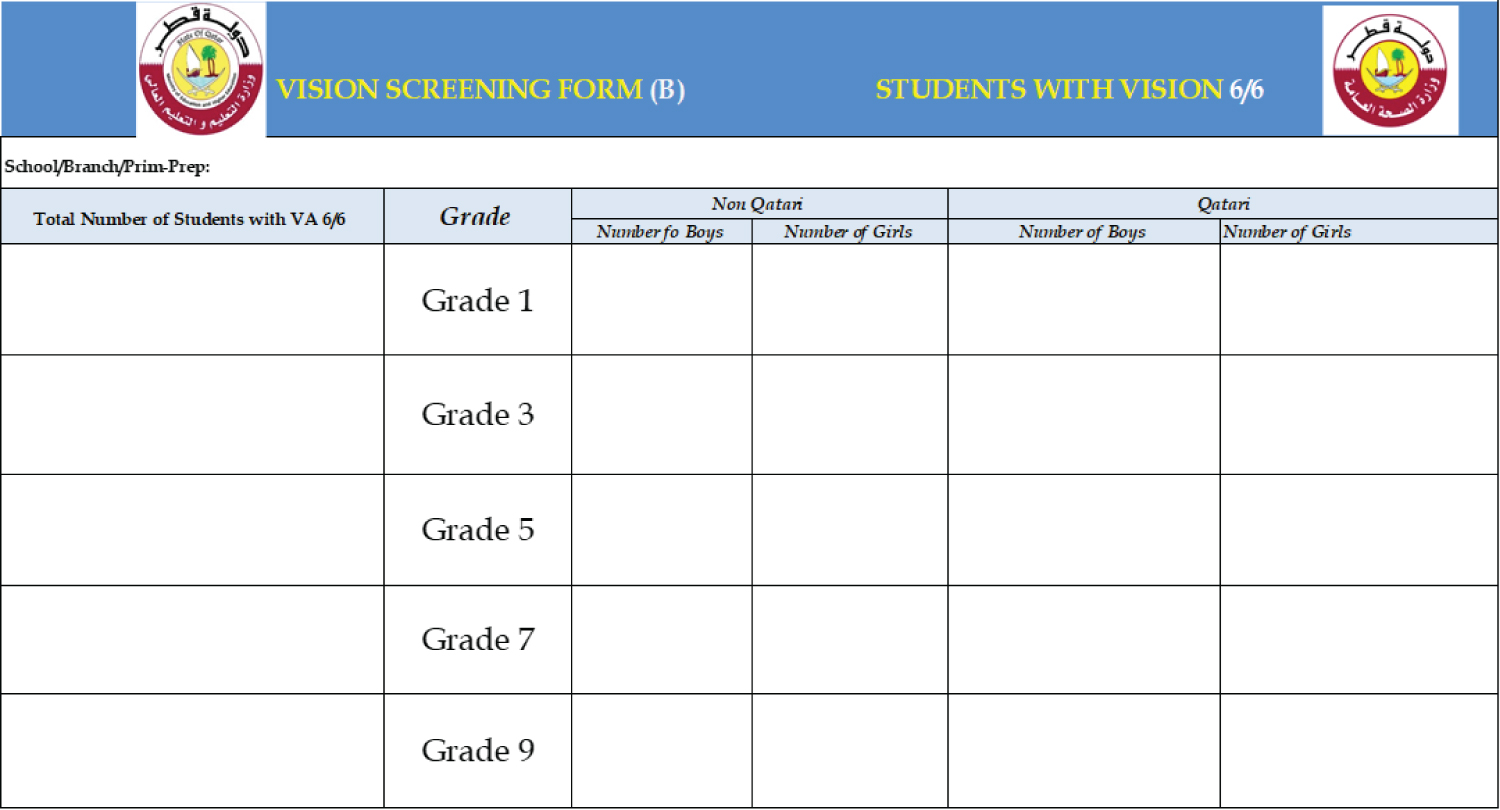Click the Number fo Boys subheader
The image size is (1500, 810).
pyautogui.click(x=661, y=232)
